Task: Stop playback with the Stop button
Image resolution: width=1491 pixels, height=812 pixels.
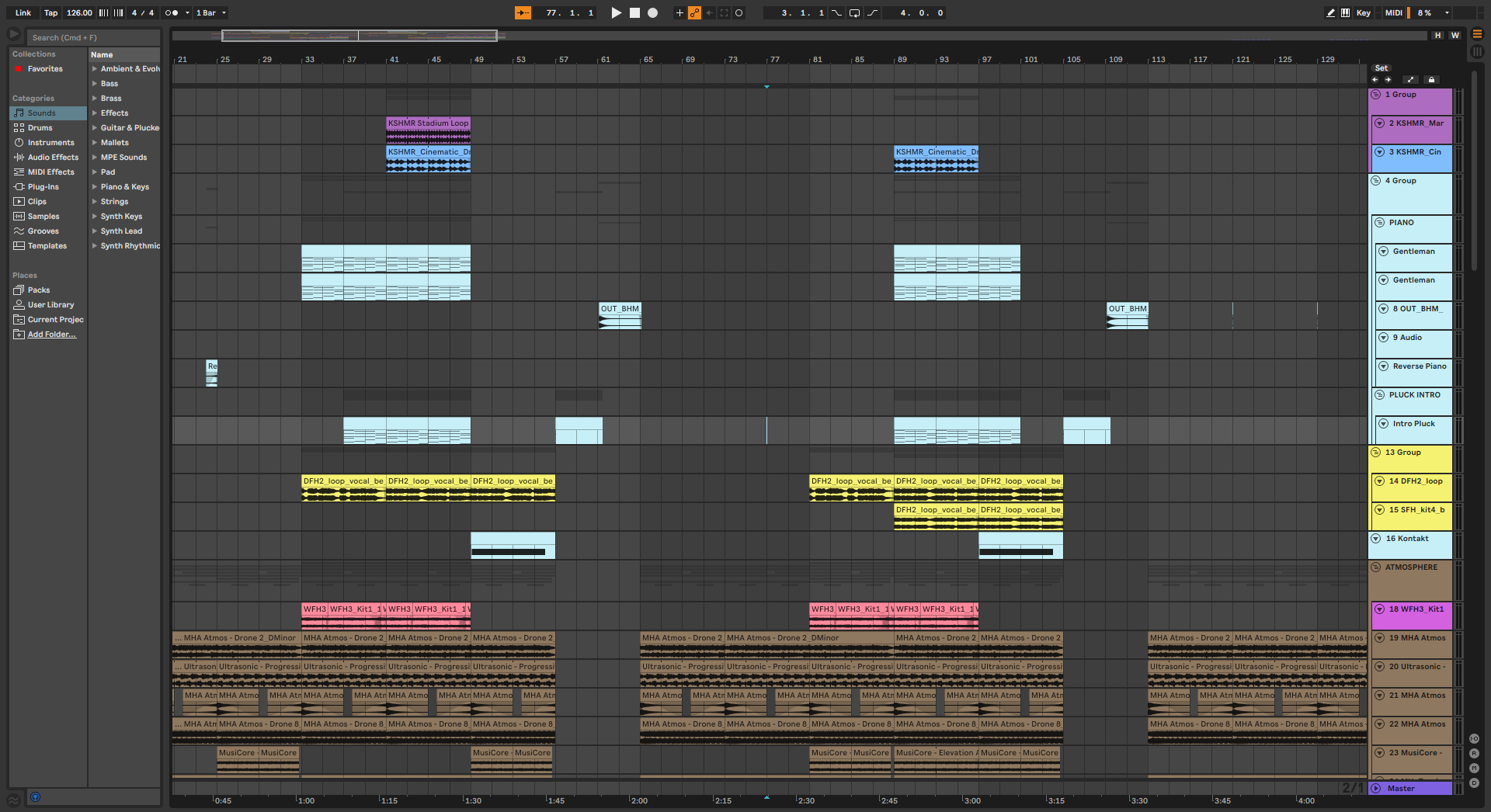Action: point(634,12)
